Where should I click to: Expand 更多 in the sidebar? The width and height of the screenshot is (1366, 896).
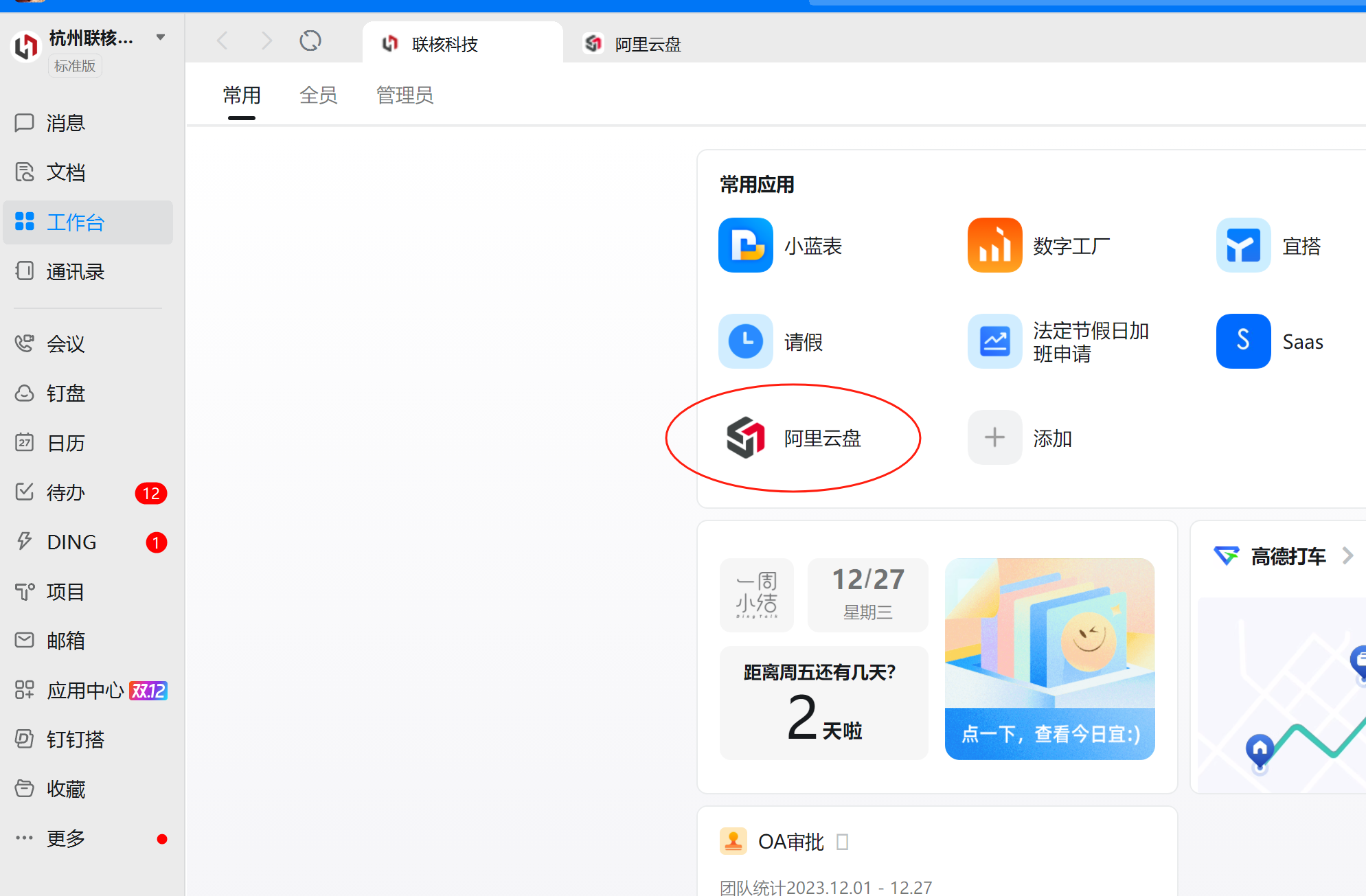66,838
